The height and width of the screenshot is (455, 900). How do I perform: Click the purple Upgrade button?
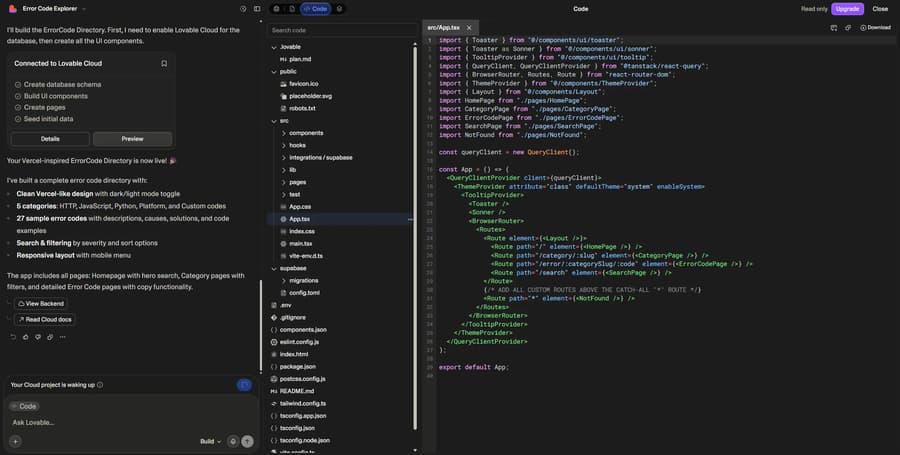(x=847, y=9)
